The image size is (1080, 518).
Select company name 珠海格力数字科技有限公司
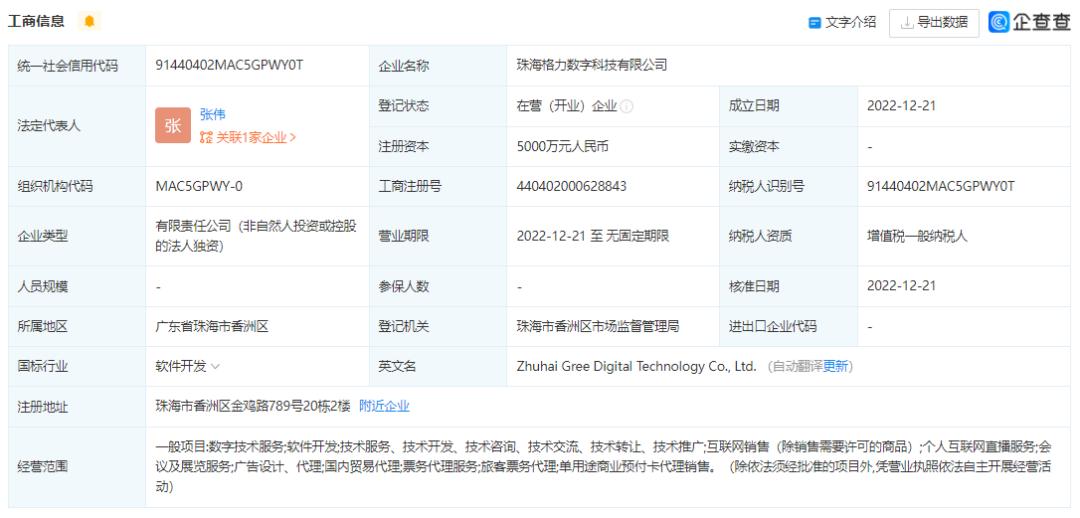(592, 65)
